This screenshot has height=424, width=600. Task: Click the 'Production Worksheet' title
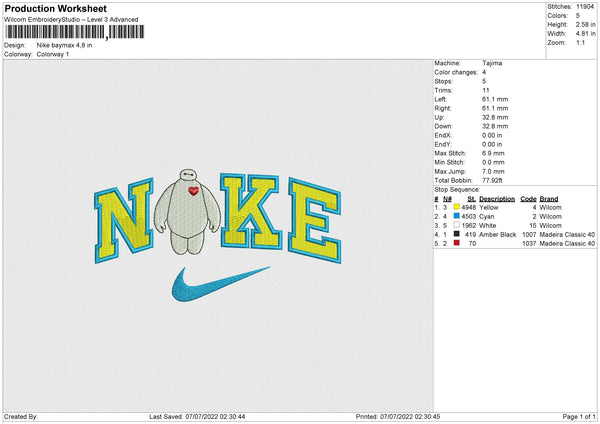(55, 8)
